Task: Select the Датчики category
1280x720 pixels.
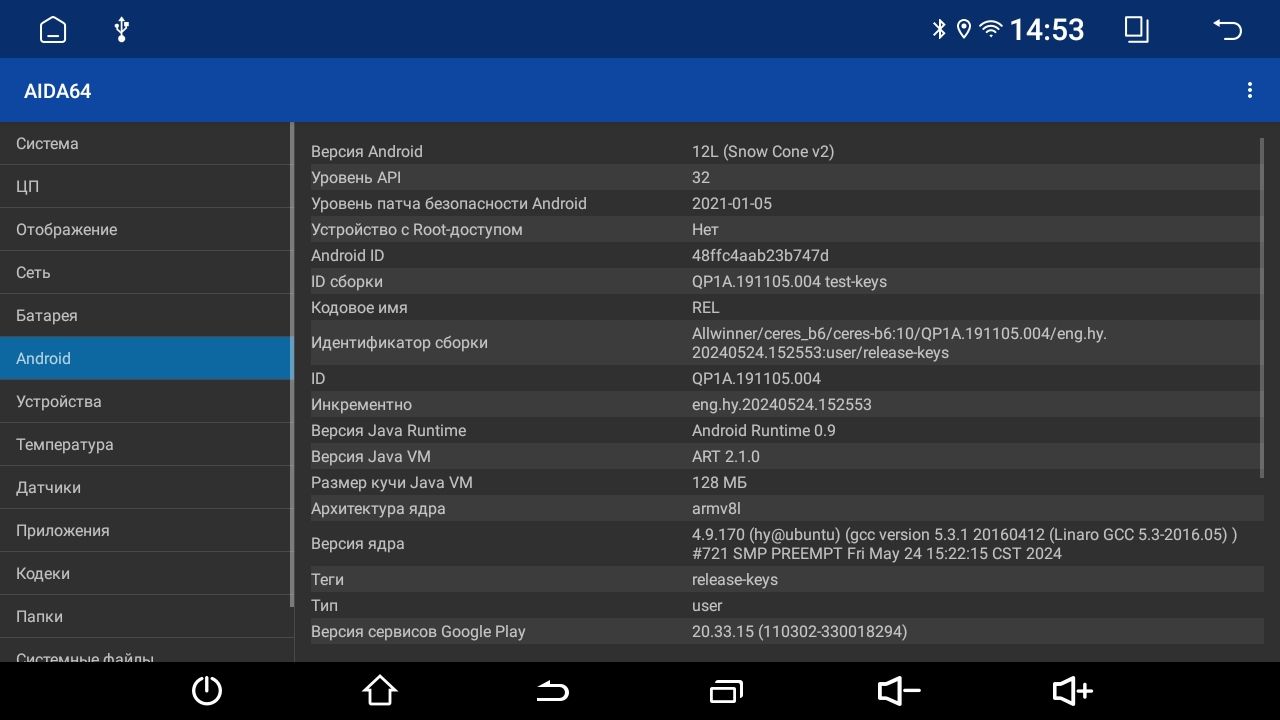Action: point(147,487)
